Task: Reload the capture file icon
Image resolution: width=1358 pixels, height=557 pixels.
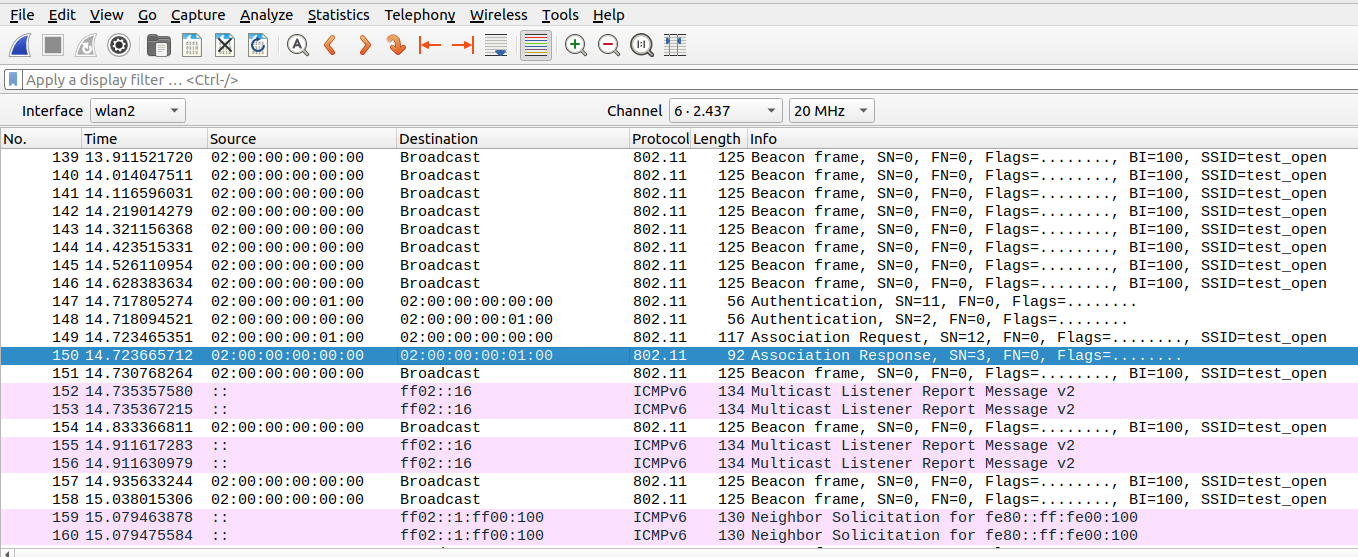Action: (x=258, y=45)
